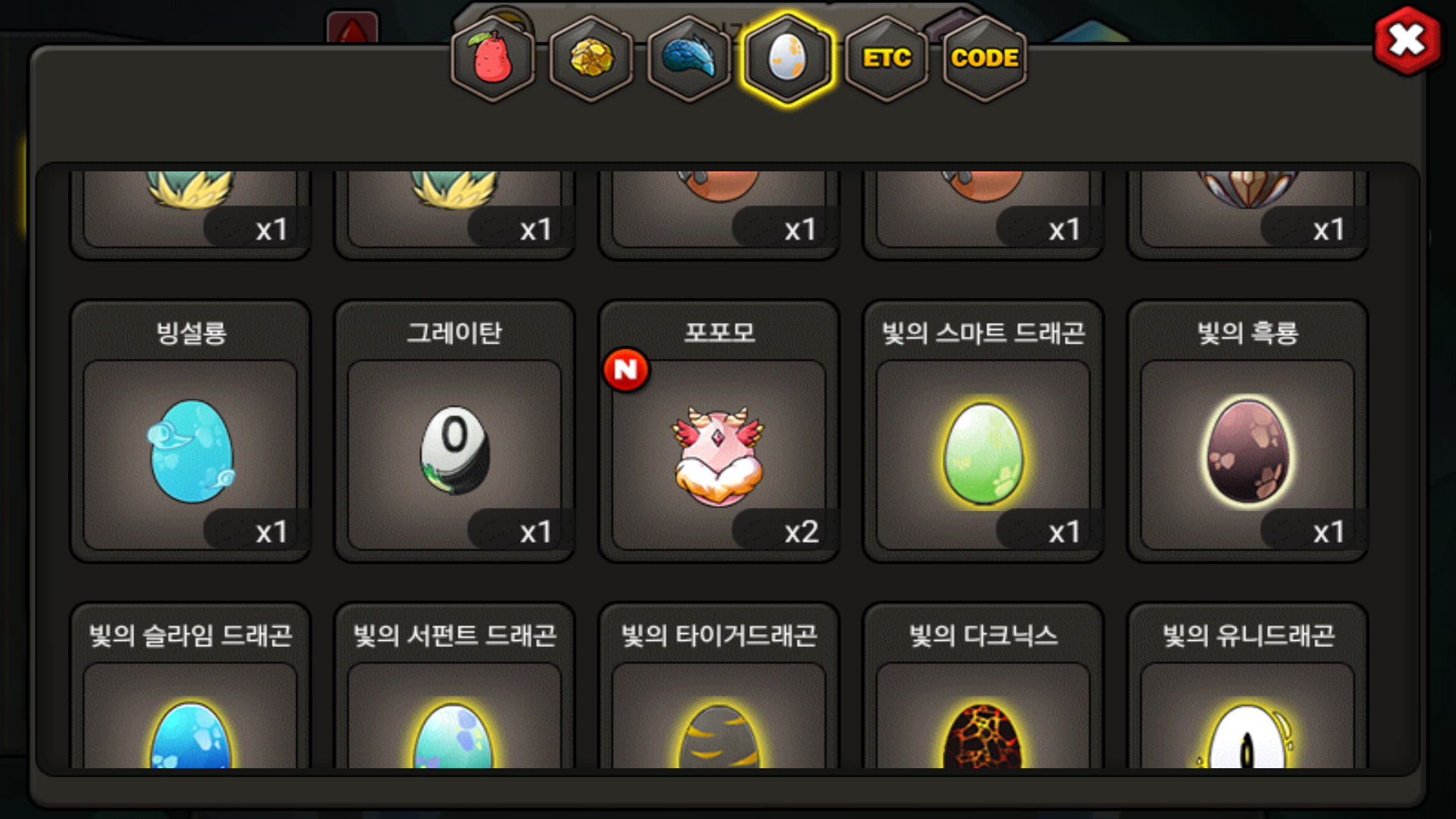Switch to the gold nugget tab

point(591,58)
